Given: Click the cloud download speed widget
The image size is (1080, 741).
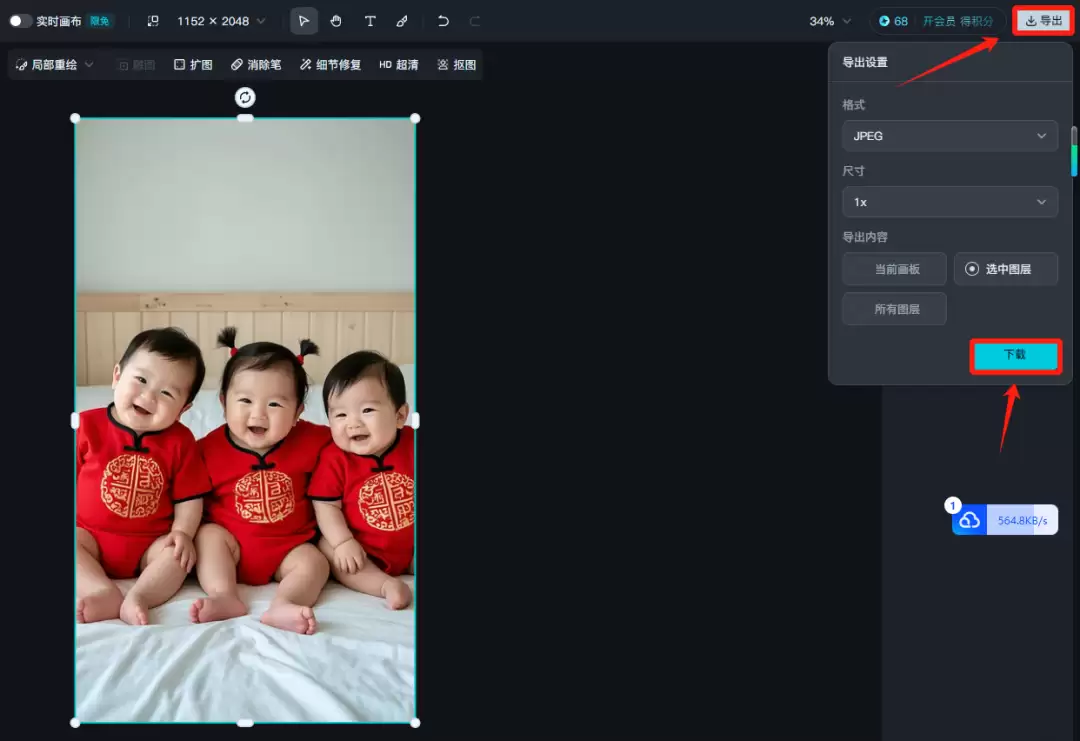Looking at the screenshot, I should (x=1004, y=520).
